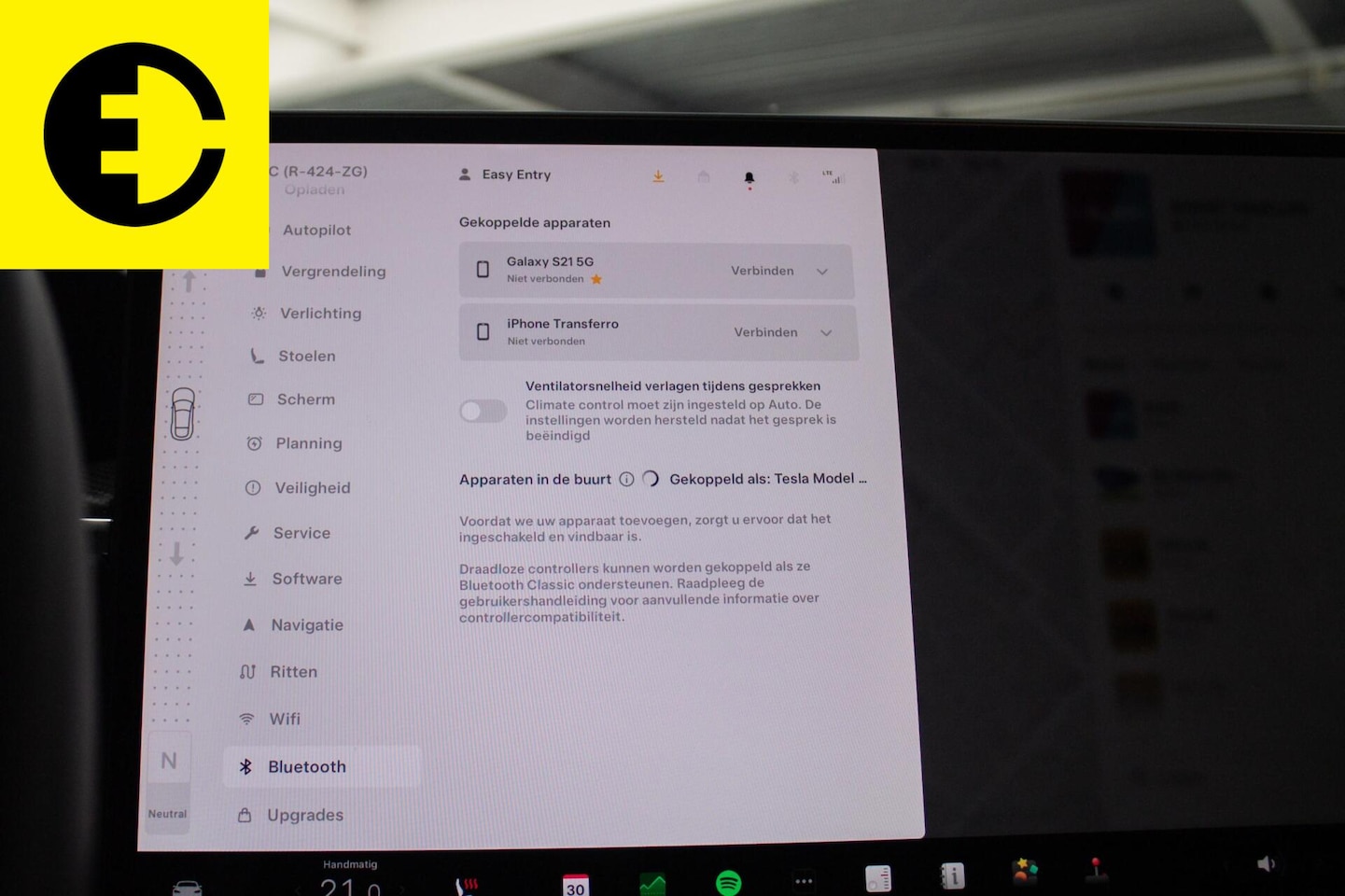The height and width of the screenshot is (896, 1345).
Task: Open the Toybox app icon
Action: [x=1025, y=872]
